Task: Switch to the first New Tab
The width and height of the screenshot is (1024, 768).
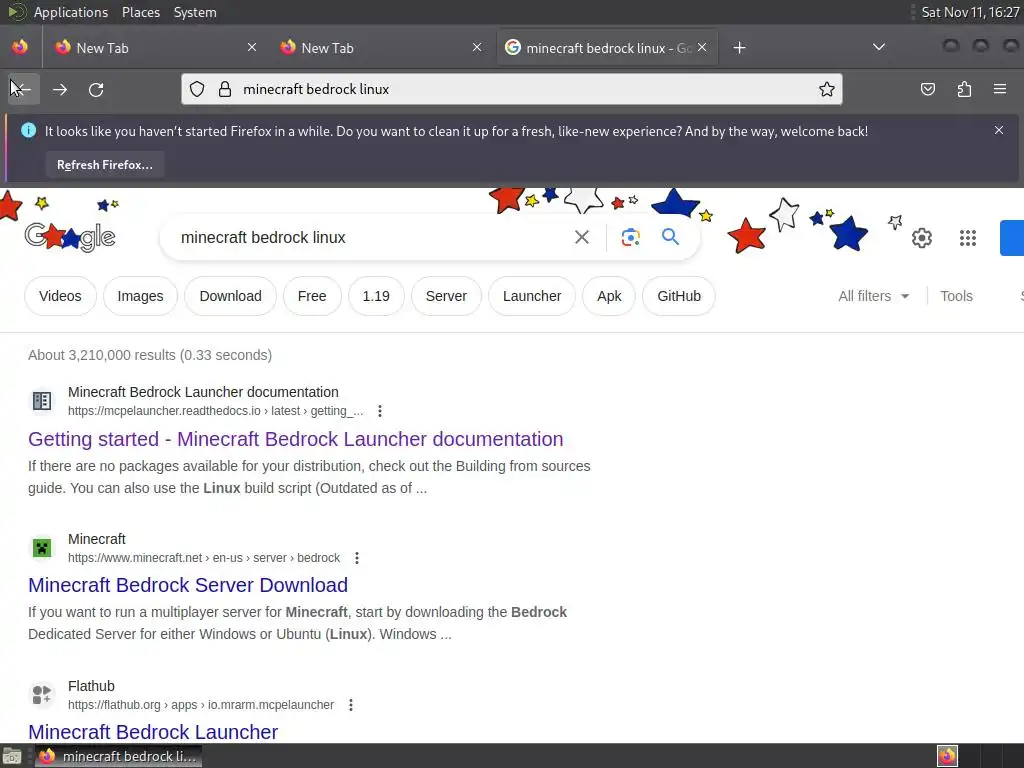Action: tap(153, 48)
